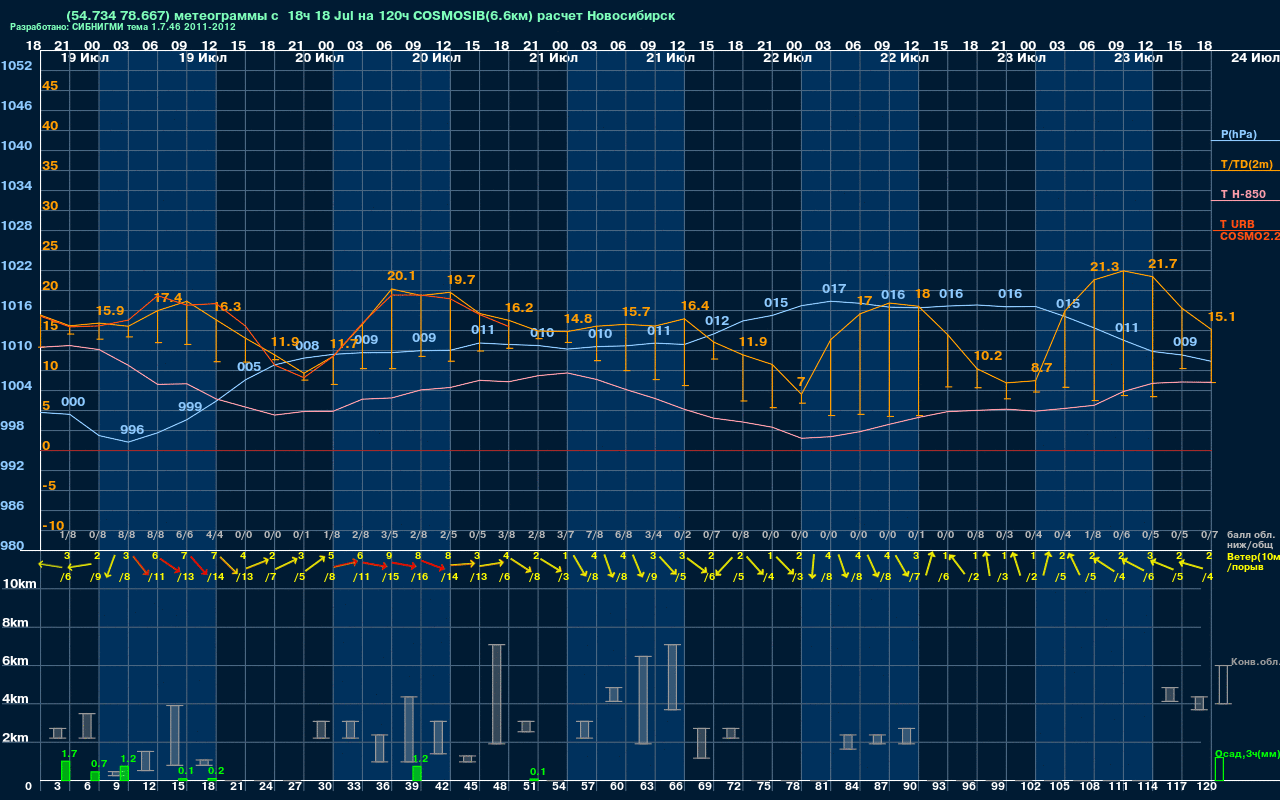Click the 17.4 temperature label
This screenshot has height=800, width=1280.
tap(168, 298)
